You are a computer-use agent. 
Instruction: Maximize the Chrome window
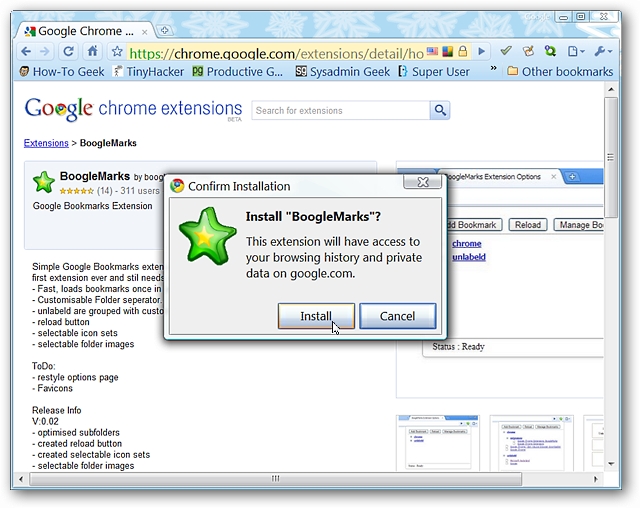point(580,17)
